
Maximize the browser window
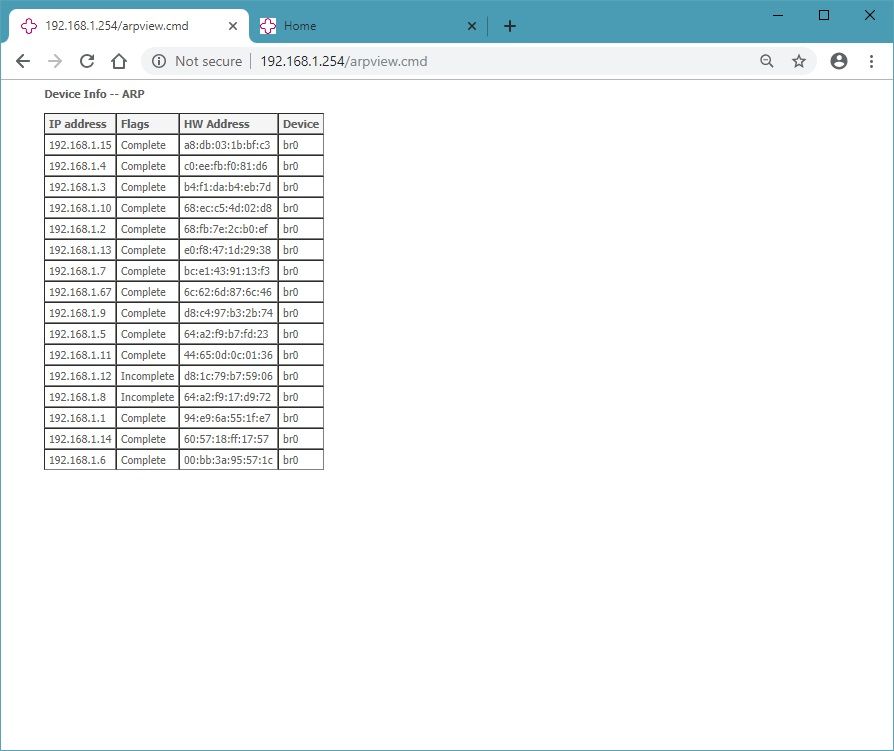click(x=824, y=15)
